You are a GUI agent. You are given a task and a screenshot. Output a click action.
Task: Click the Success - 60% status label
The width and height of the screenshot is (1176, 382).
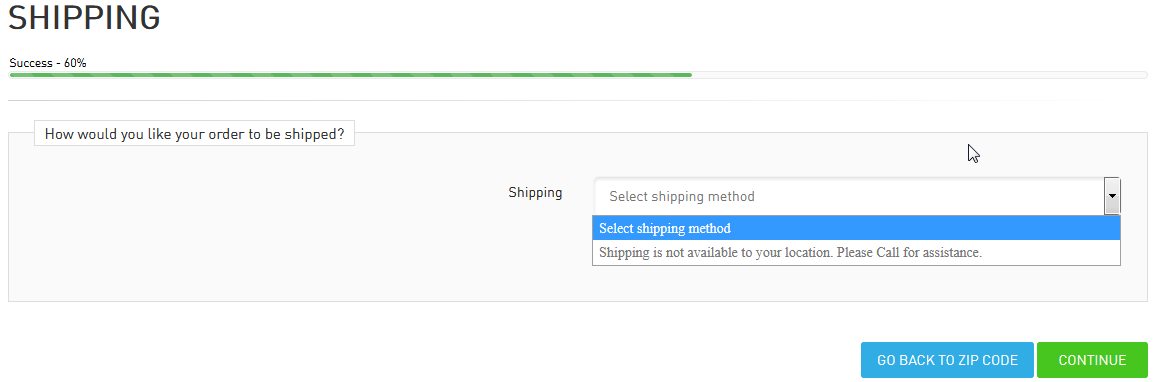tap(48, 63)
